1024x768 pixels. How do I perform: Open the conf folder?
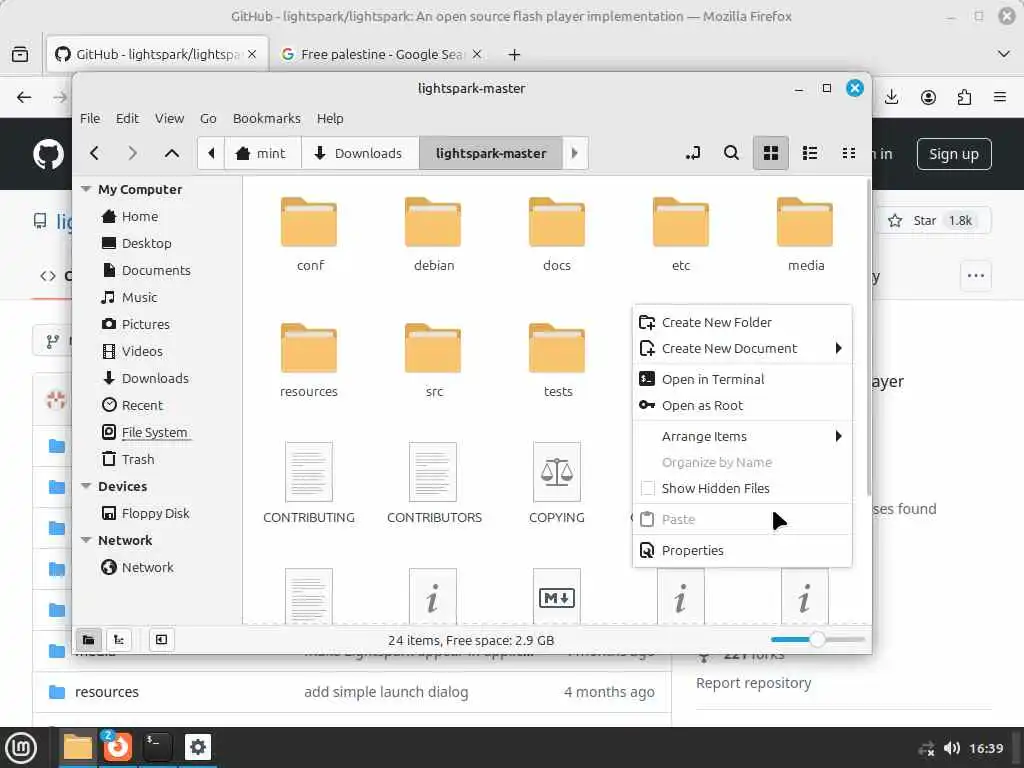pyautogui.click(x=309, y=234)
